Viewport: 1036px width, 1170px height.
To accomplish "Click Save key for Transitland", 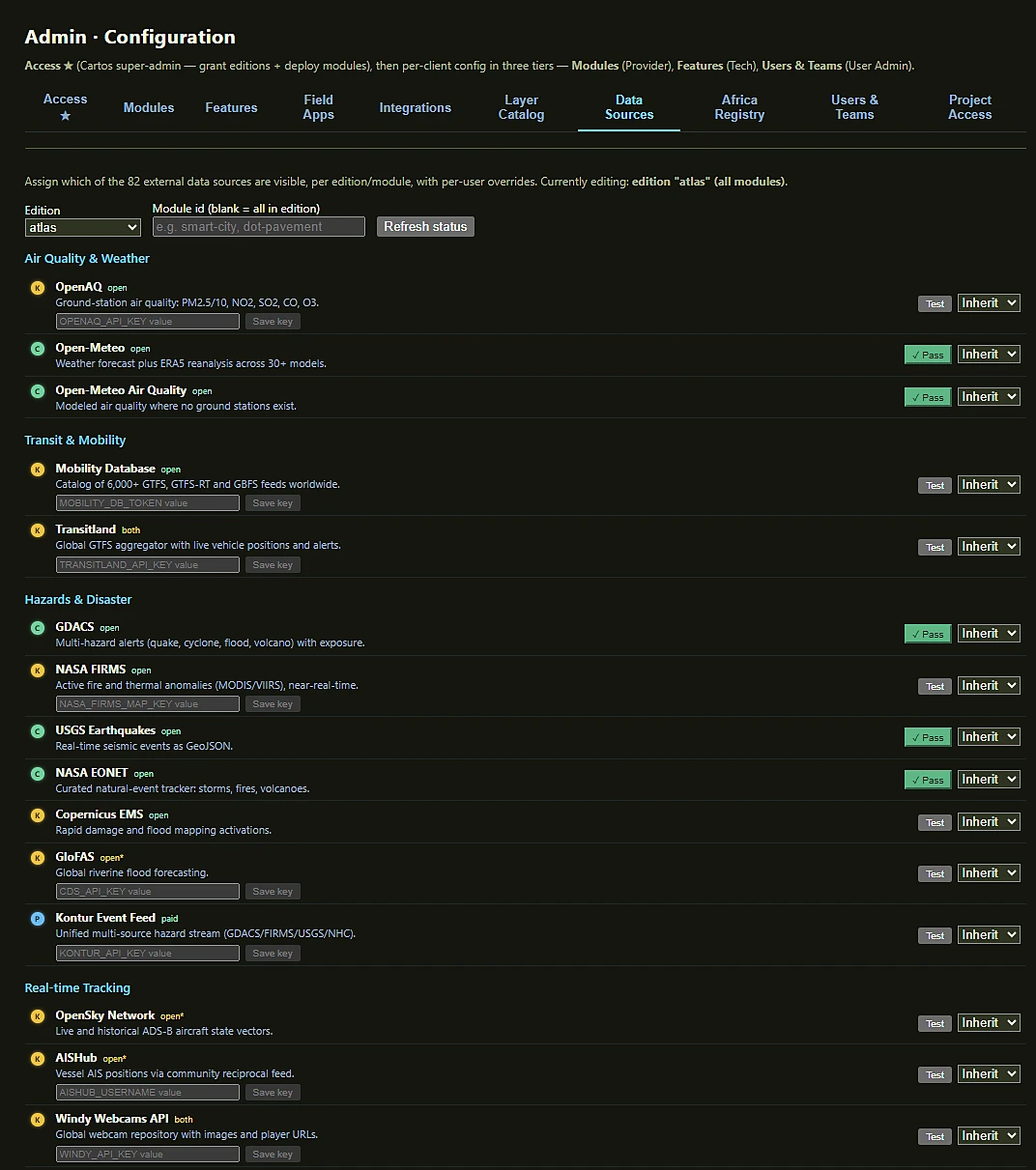I will point(273,565).
